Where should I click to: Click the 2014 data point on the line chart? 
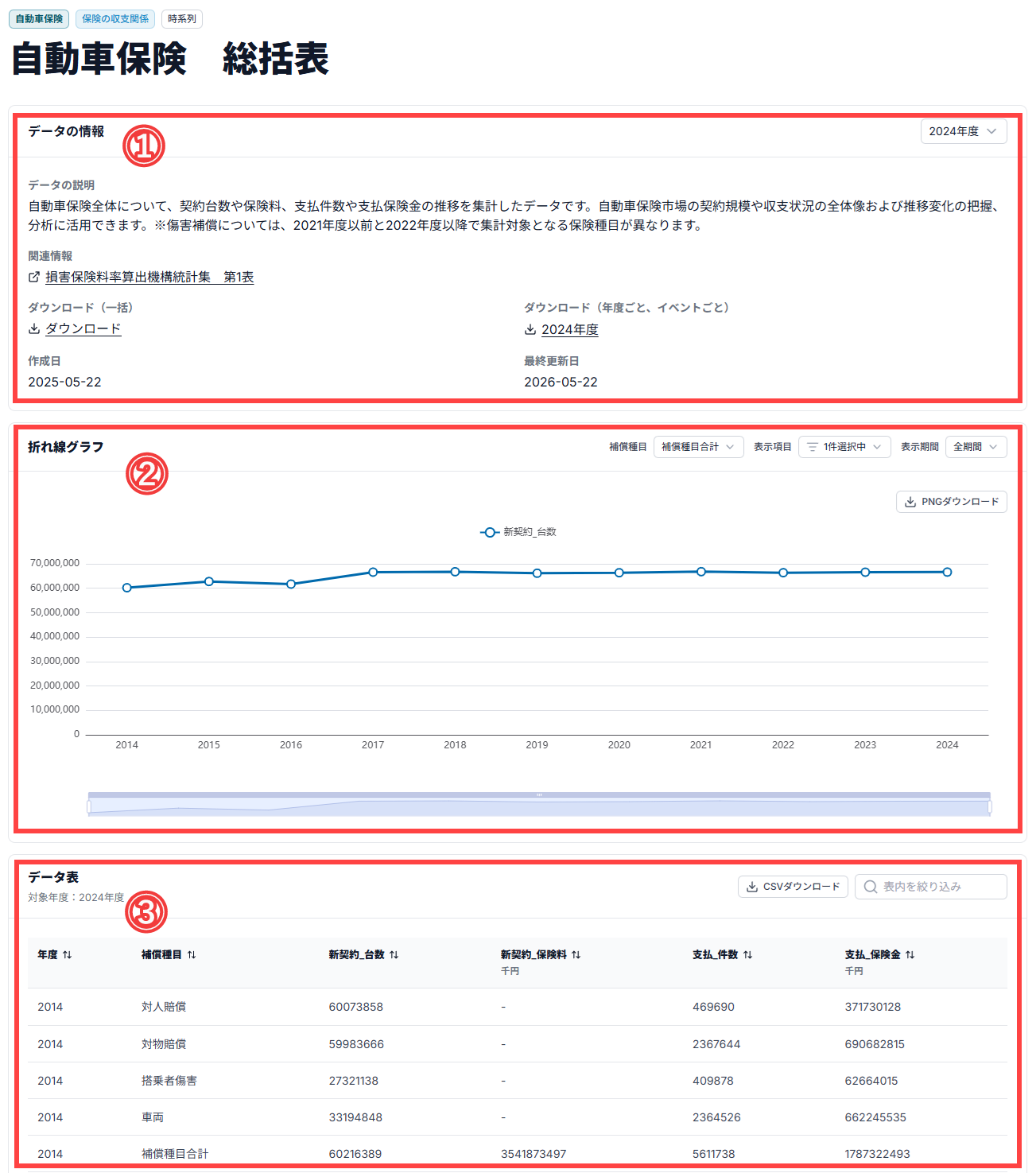pos(127,588)
